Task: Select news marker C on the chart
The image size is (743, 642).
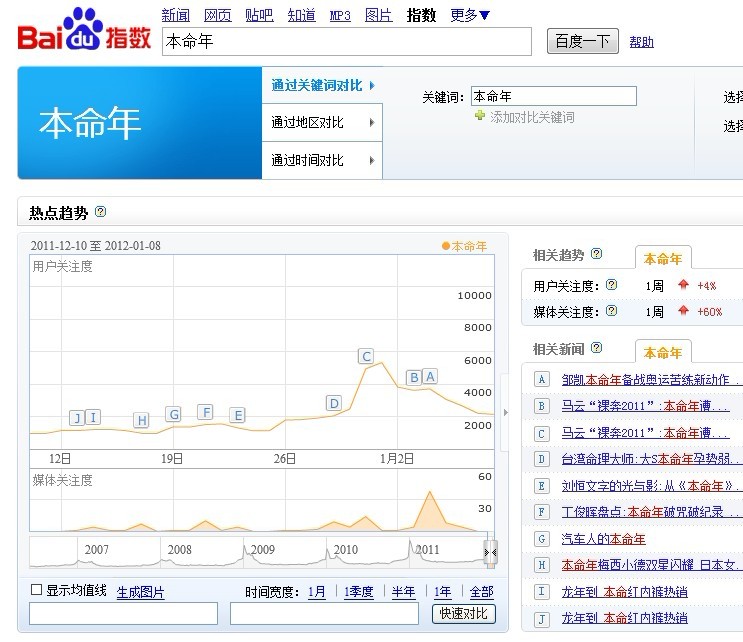Action: (366, 356)
